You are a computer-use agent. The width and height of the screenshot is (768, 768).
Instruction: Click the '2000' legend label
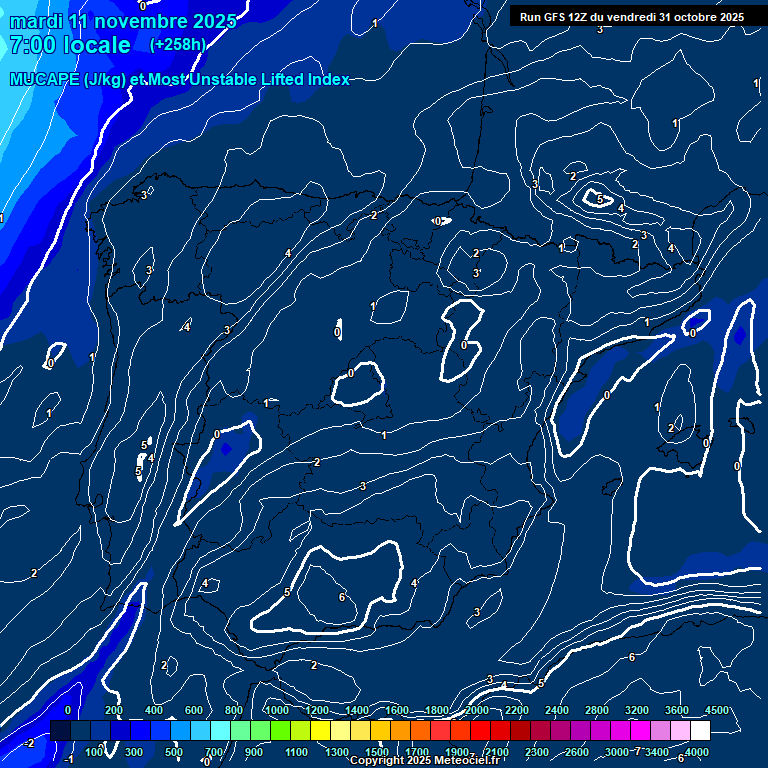pyautogui.click(x=477, y=710)
